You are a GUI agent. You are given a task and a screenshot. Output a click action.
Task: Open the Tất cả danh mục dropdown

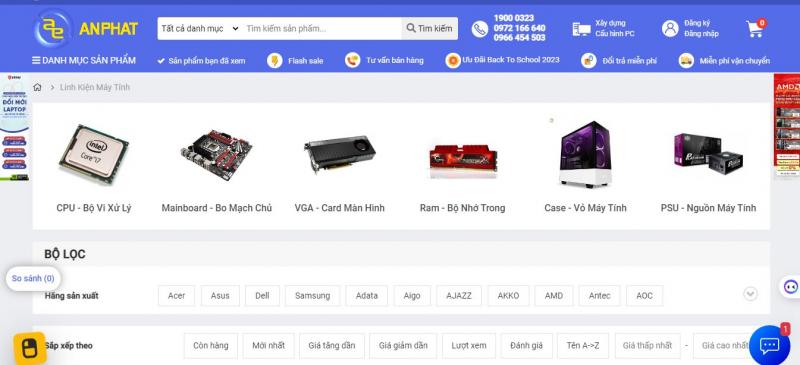pyautogui.click(x=199, y=29)
